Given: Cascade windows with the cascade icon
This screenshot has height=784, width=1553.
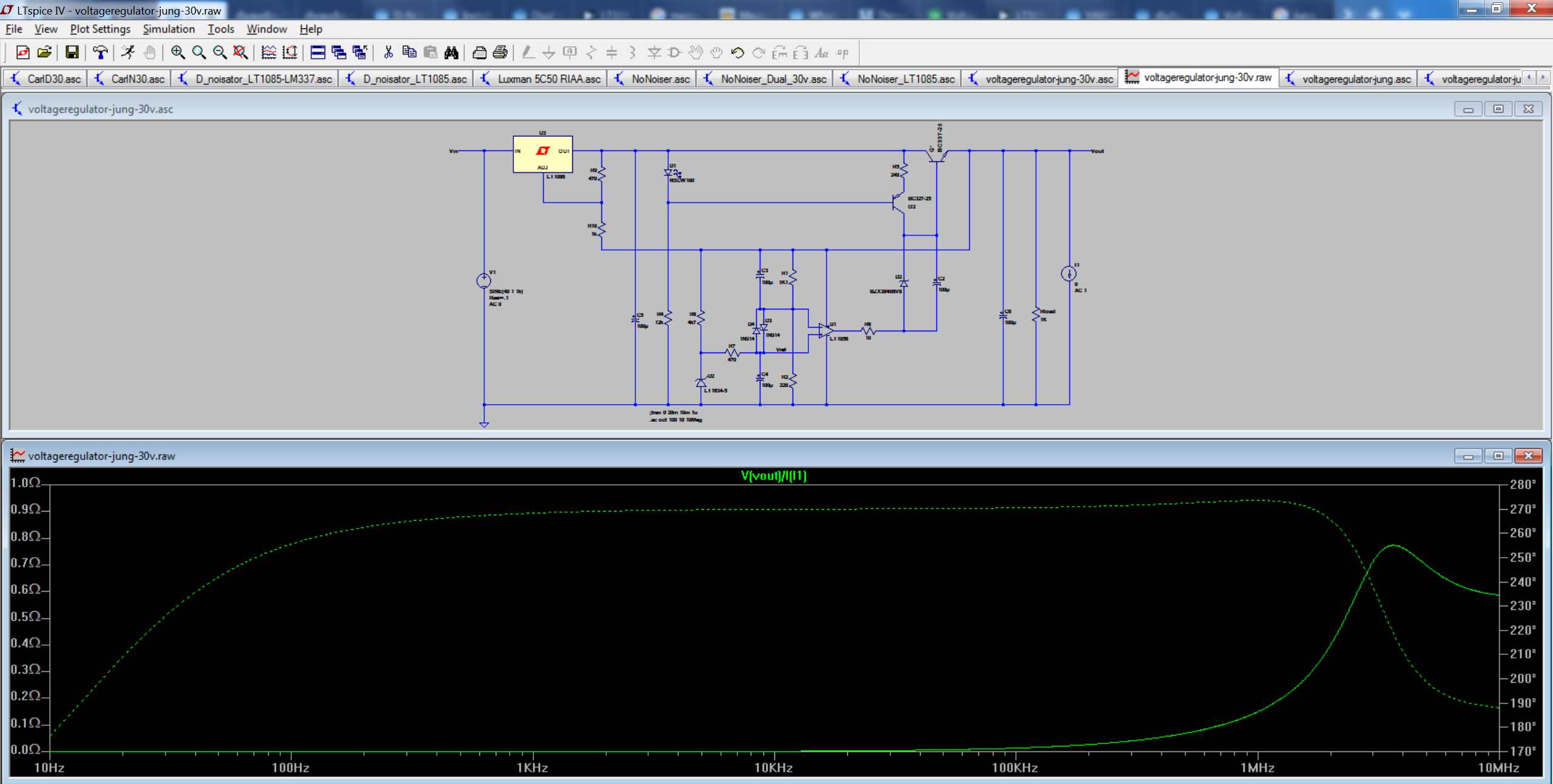Looking at the screenshot, I should (339, 53).
